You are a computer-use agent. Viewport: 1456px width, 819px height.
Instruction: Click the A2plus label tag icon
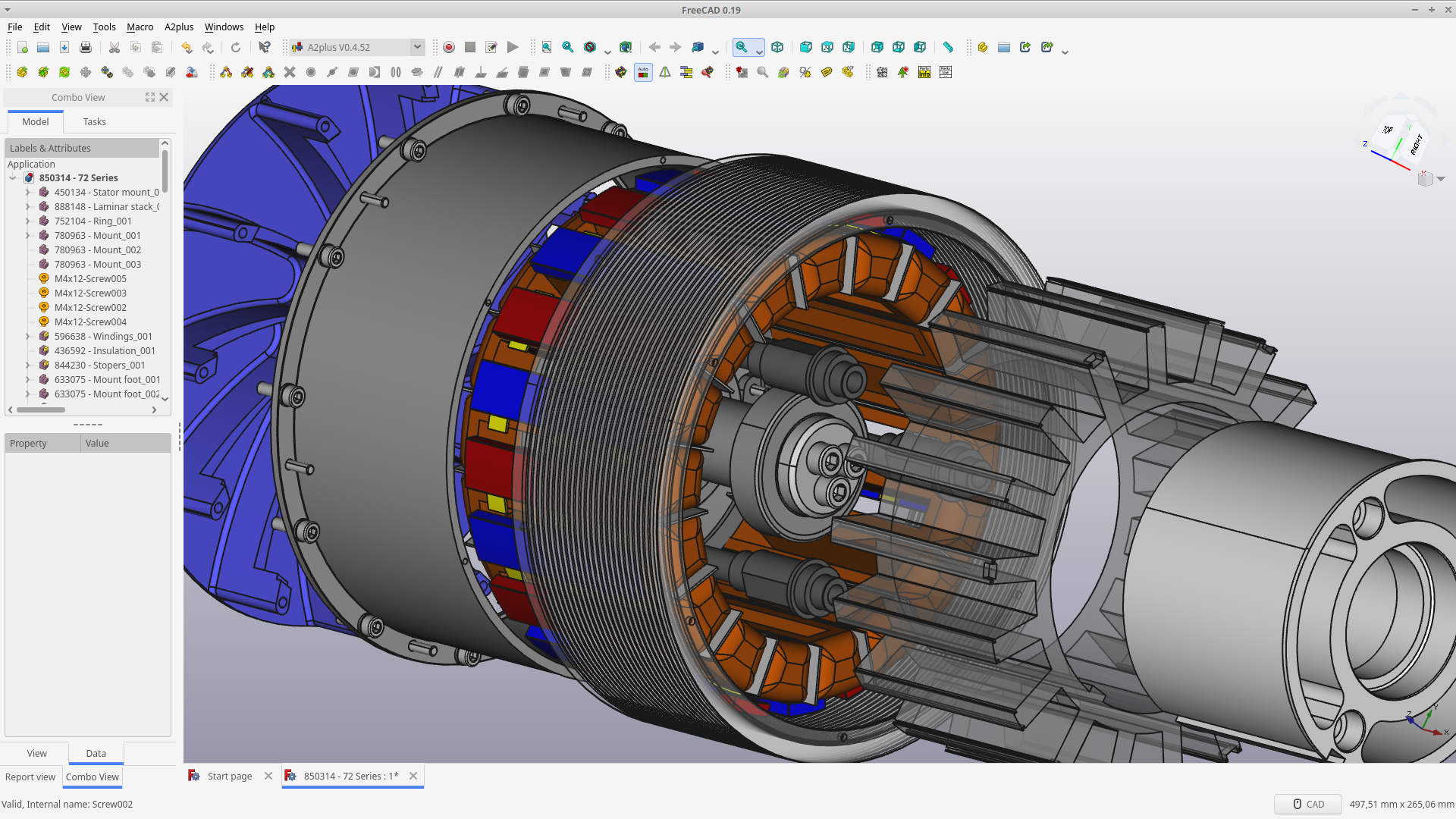[827, 72]
